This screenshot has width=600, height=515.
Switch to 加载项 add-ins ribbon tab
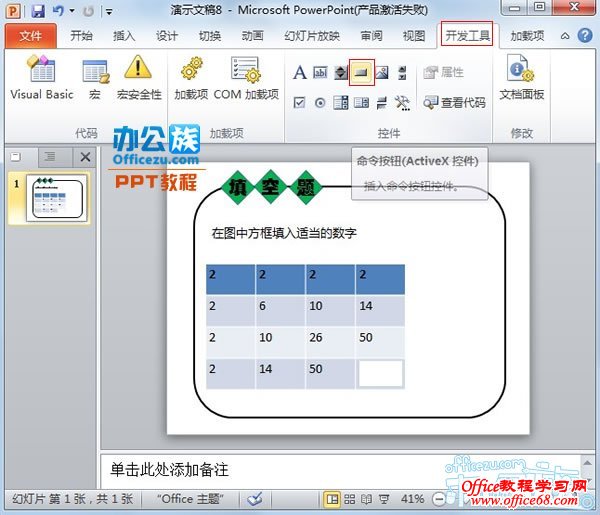(x=527, y=36)
